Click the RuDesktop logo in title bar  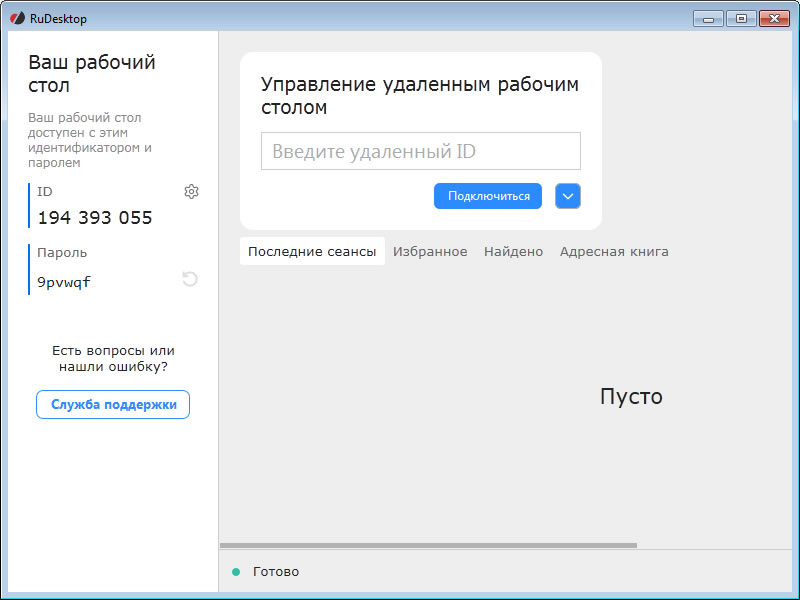click(x=17, y=17)
